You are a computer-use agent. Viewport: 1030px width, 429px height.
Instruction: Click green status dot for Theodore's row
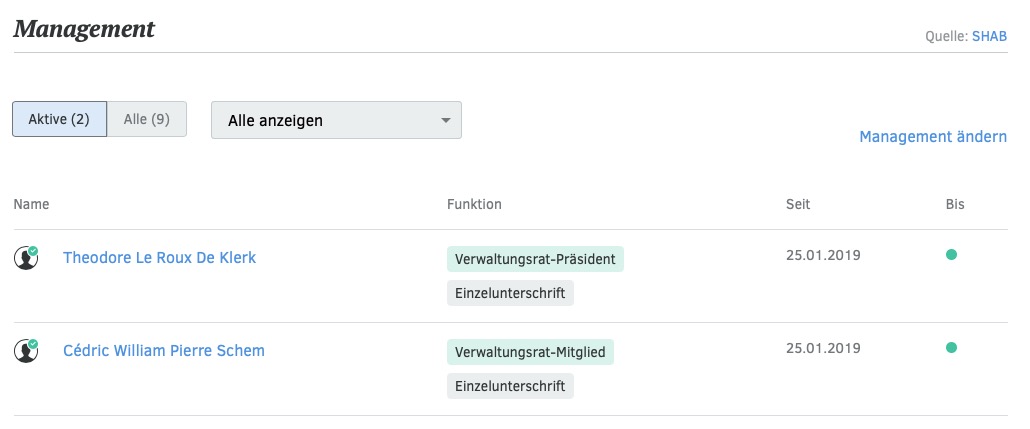[x=951, y=255]
